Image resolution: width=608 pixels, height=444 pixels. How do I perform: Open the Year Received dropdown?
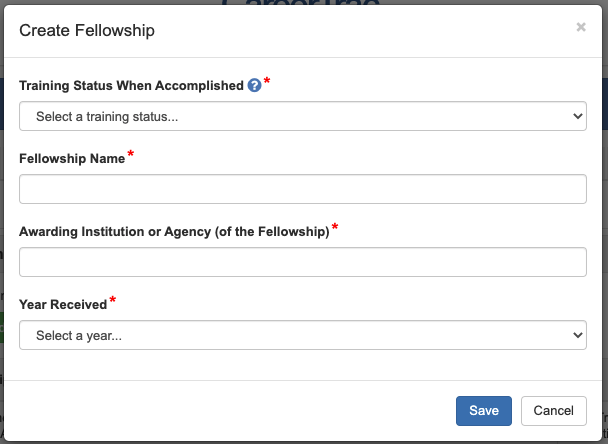(x=302, y=335)
